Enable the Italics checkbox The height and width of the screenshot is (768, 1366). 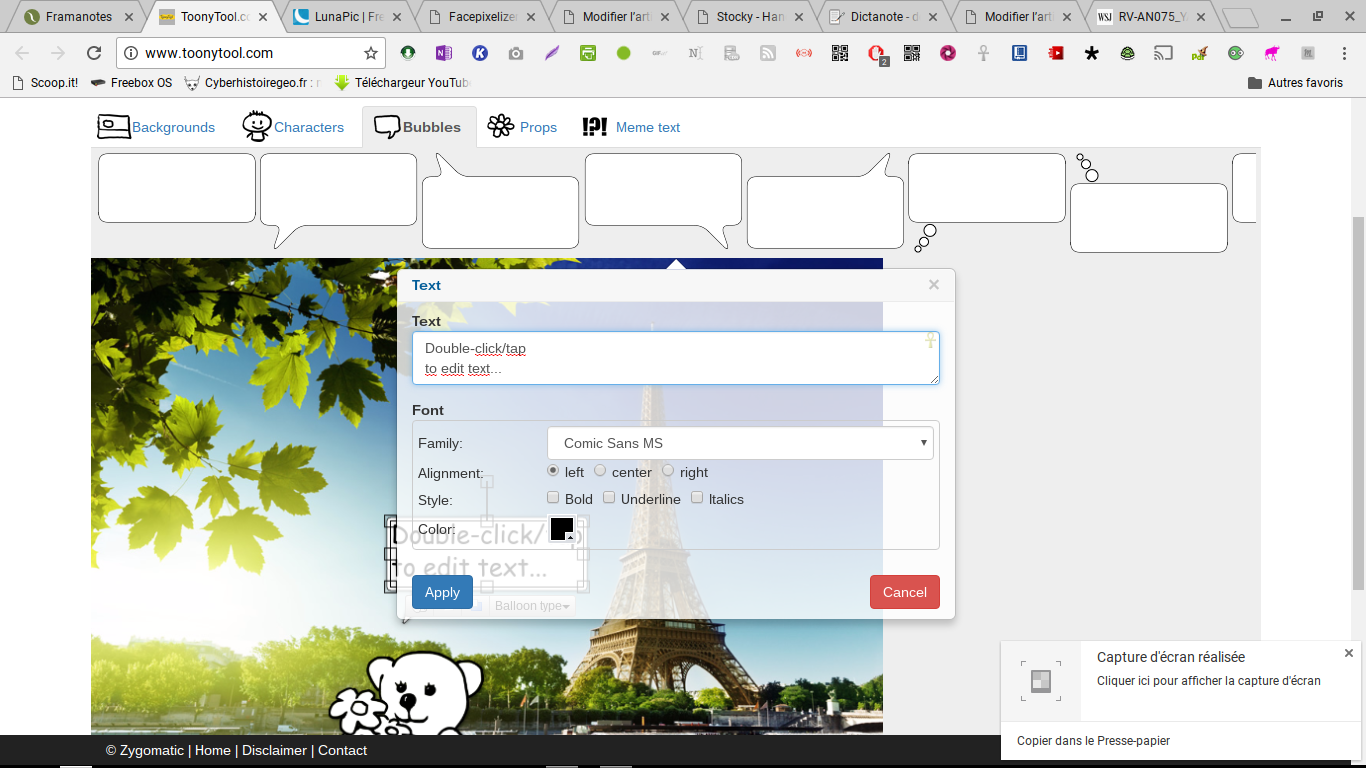click(x=697, y=498)
